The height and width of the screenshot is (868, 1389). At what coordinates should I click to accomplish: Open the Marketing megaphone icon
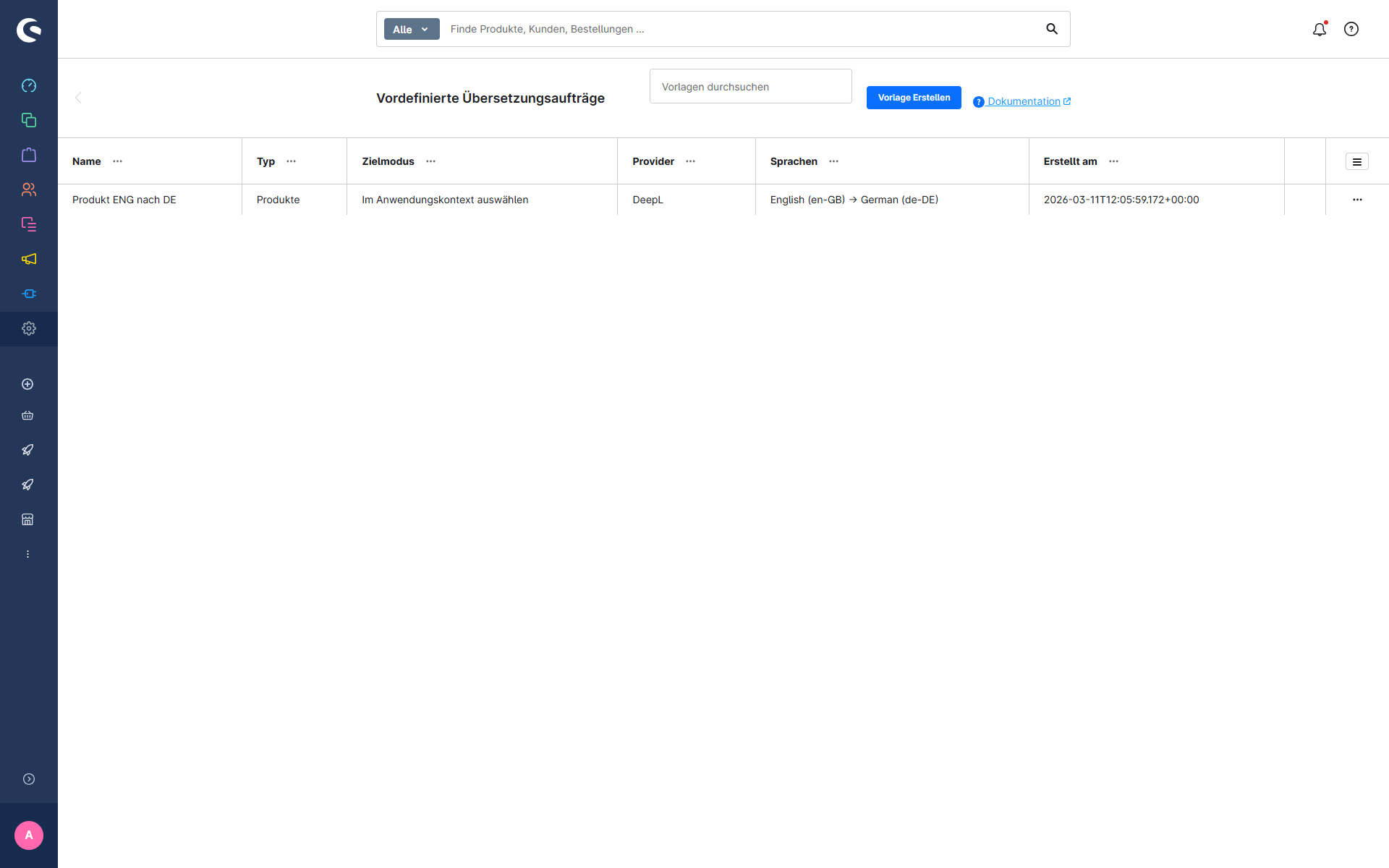[x=29, y=259]
